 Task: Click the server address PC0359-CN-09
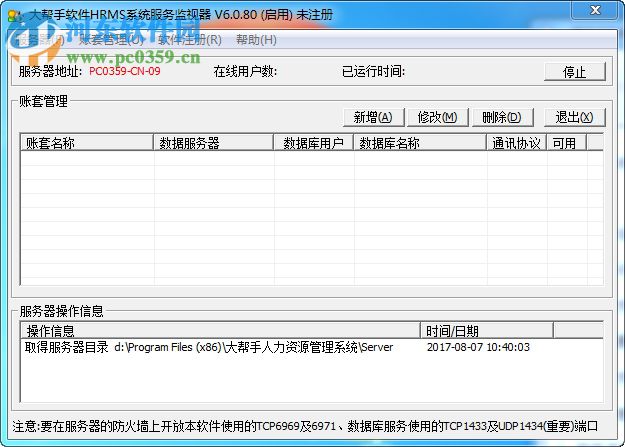125,71
